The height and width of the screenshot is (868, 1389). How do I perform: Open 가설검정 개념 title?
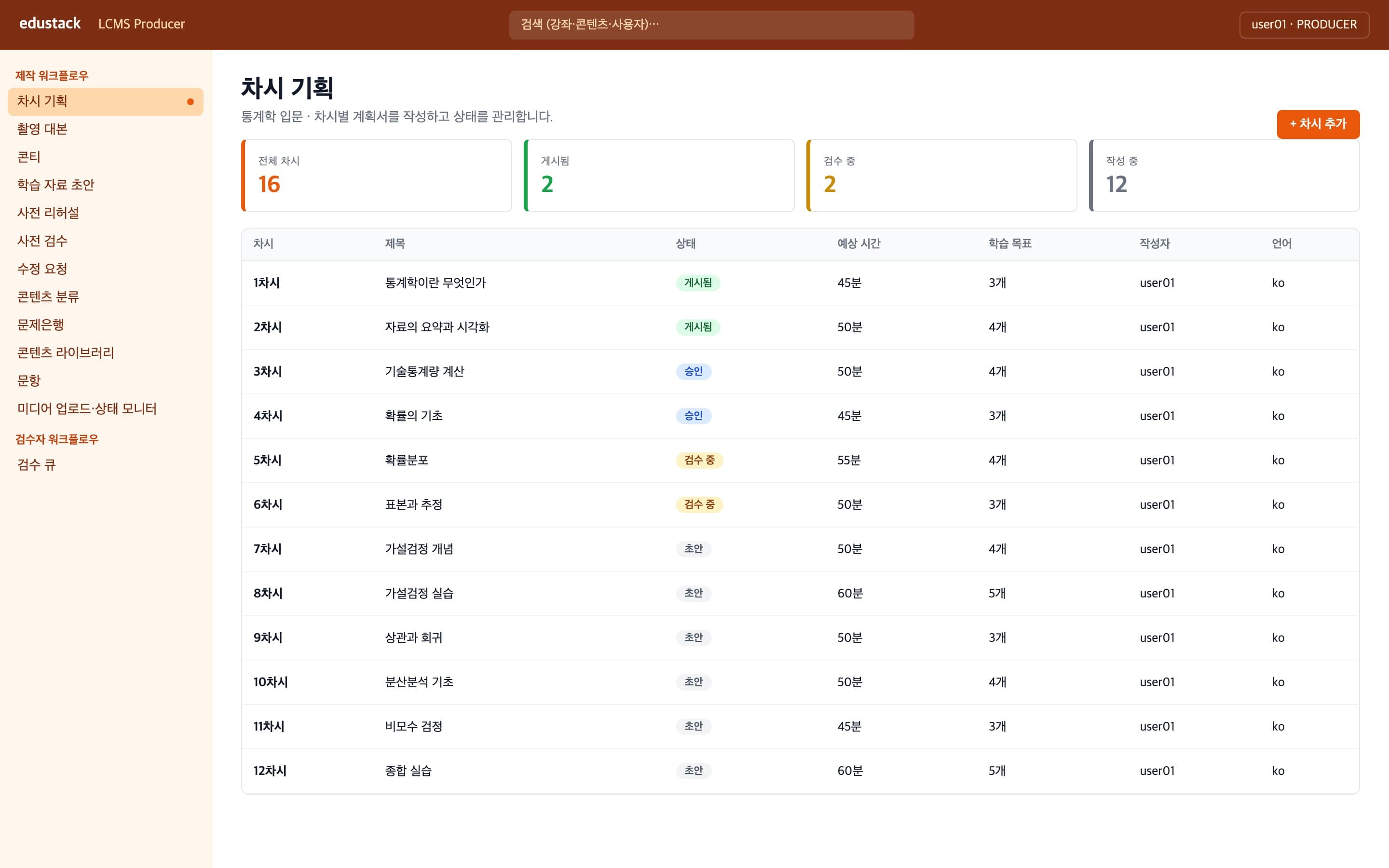click(419, 549)
